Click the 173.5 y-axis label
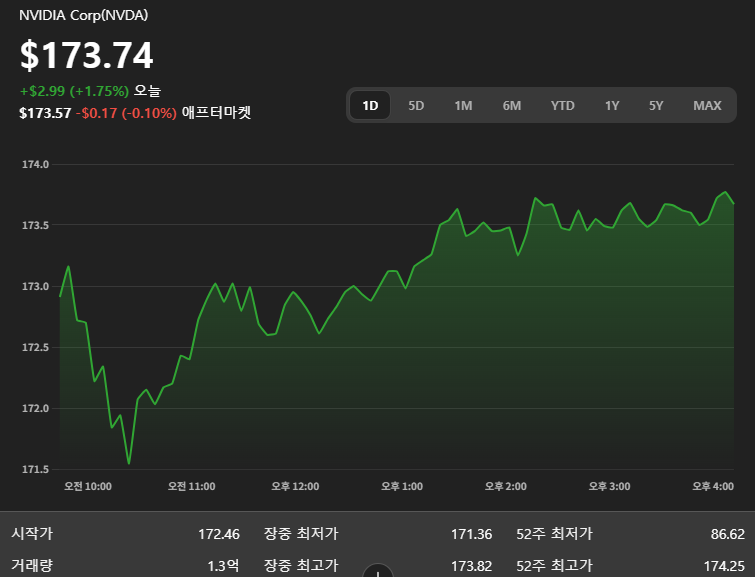 [35, 225]
